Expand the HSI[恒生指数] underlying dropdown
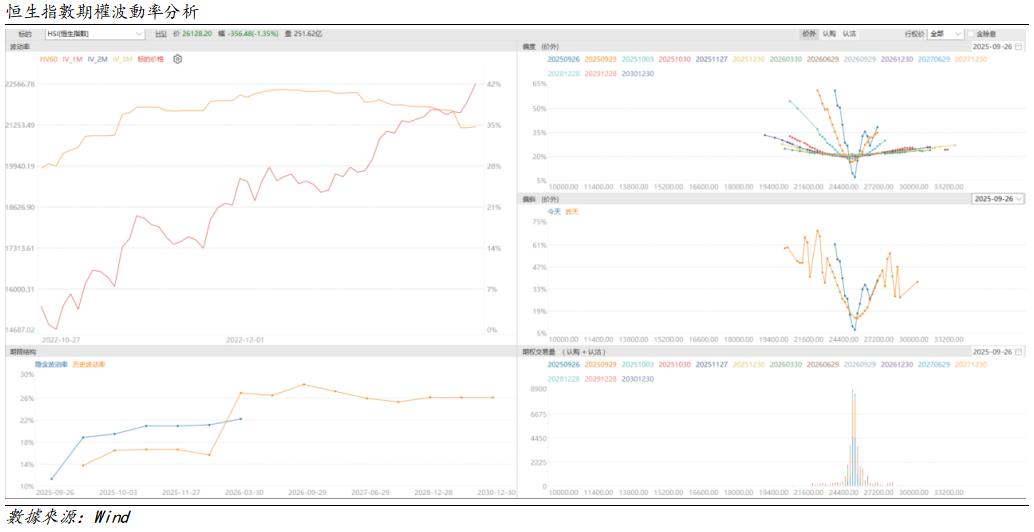Screen dimensions: 1034x532 [x=95, y=34]
